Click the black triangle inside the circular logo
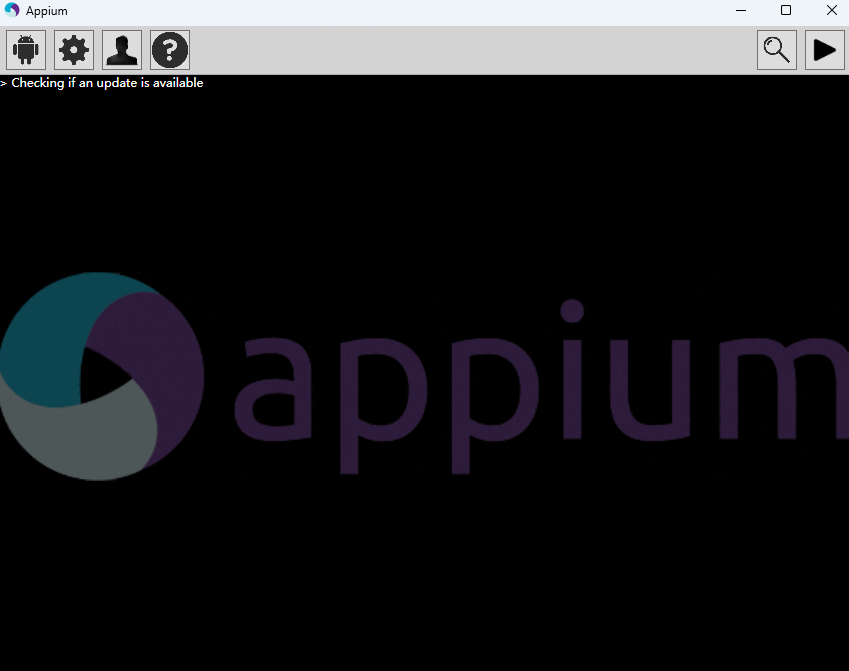849x671 pixels. (100, 378)
